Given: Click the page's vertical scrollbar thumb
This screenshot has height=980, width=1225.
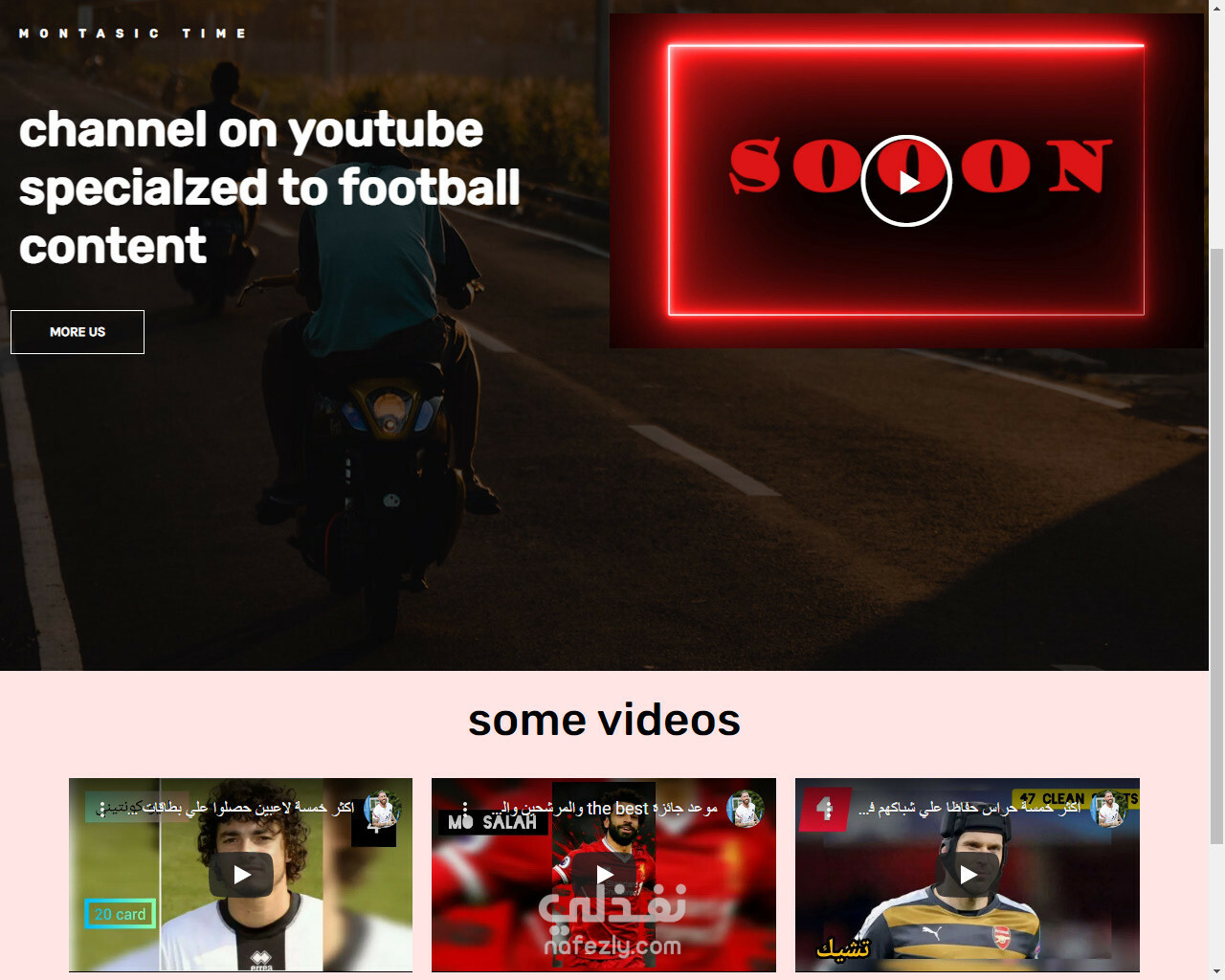Looking at the screenshot, I should point(1216,546).
